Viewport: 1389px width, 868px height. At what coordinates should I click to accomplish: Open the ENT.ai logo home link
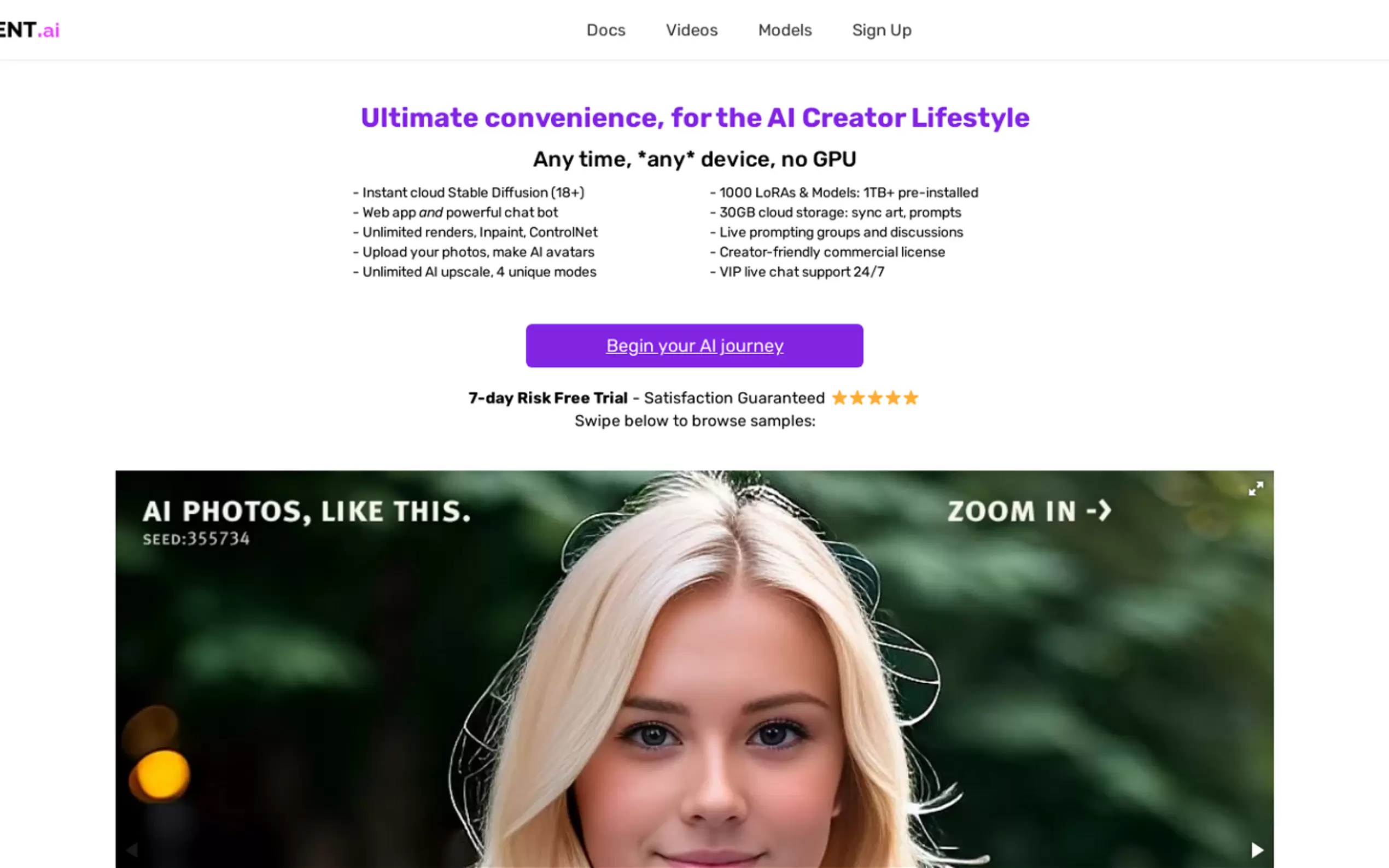coord(29,30)
